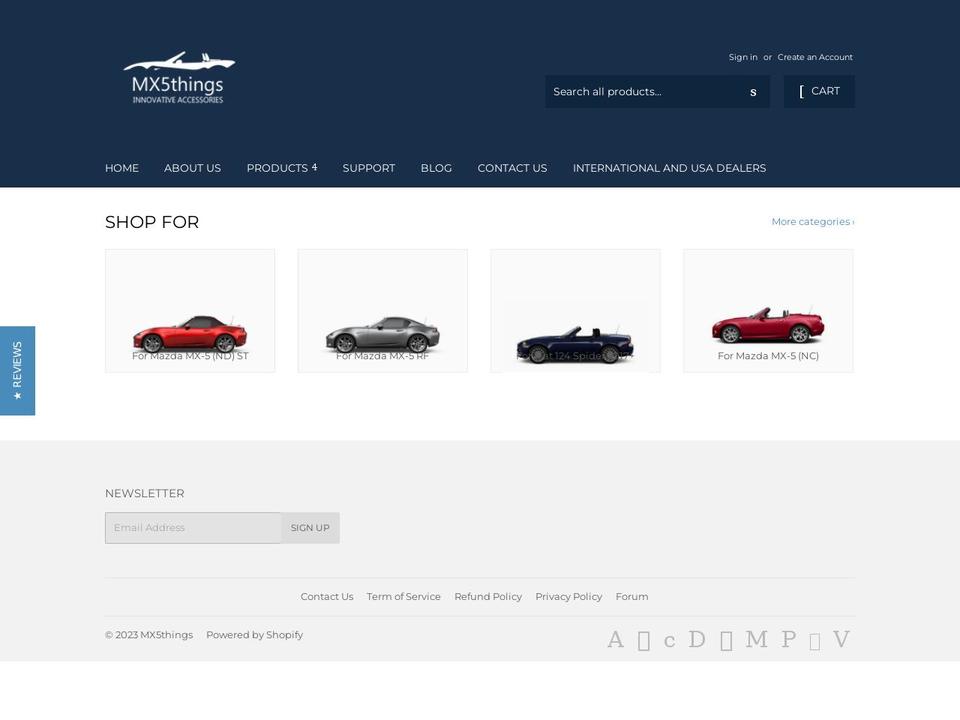Viewport: 960px width, 720px height.
Task: Select the Mastercard payment icon
Action: point(757,639)
